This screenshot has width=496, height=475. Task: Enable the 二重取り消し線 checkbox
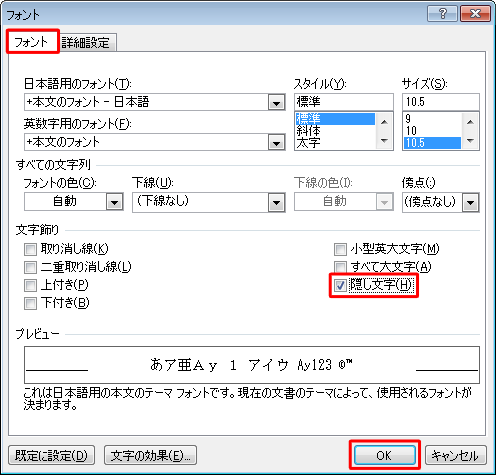30,267
